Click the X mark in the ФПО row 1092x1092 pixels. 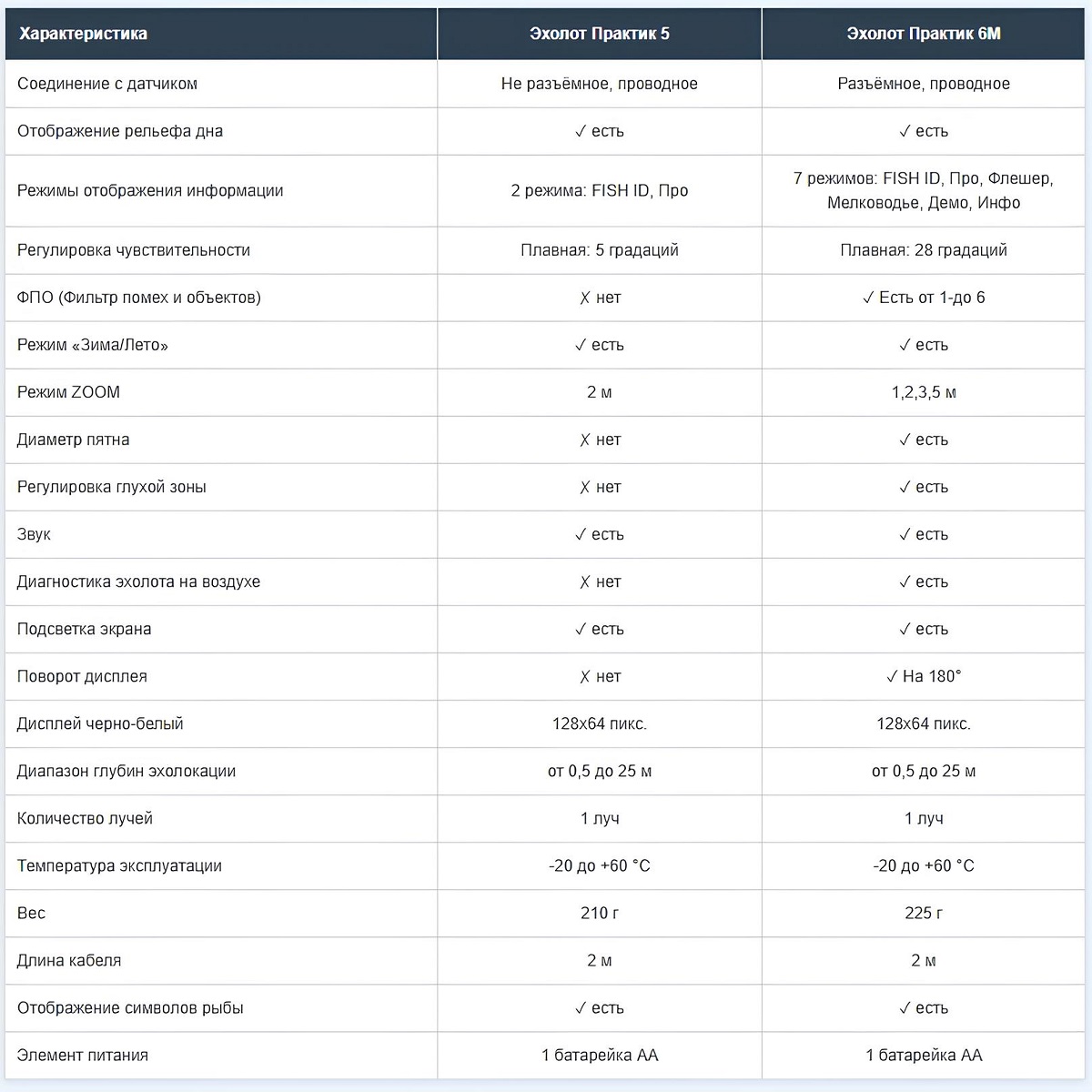point(585,298)
